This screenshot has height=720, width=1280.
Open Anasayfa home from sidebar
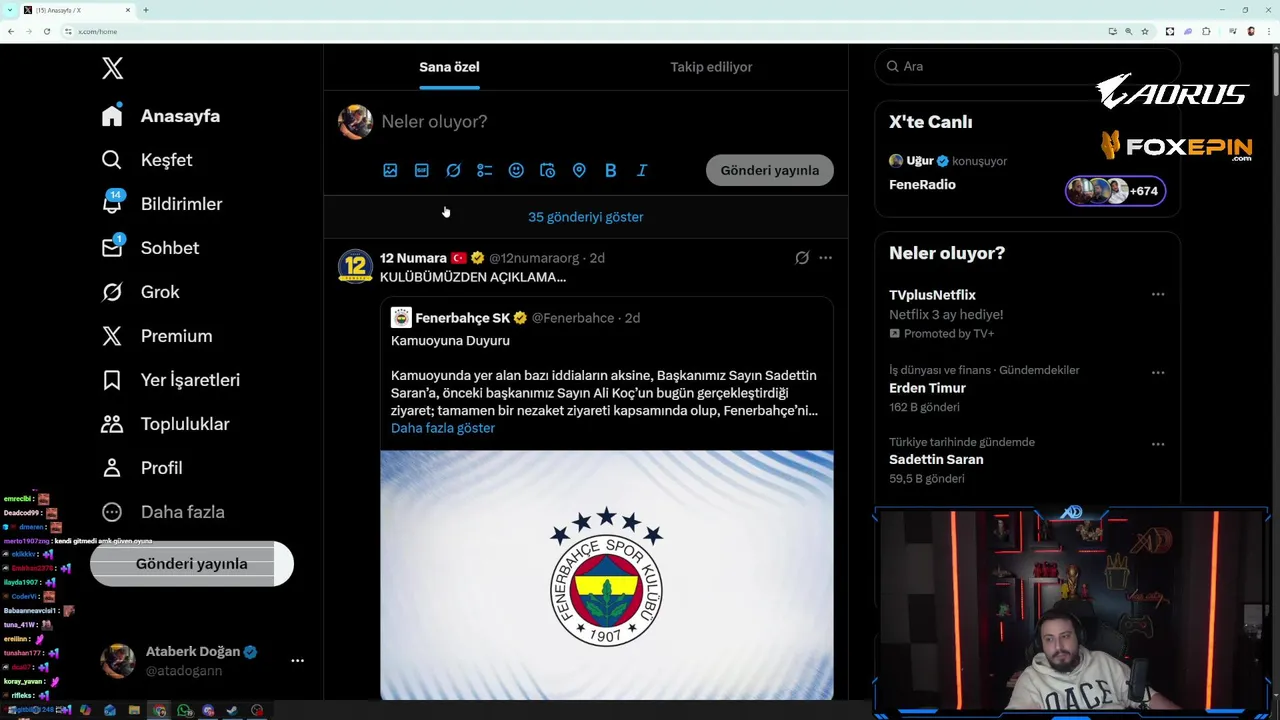pos(160,116)
